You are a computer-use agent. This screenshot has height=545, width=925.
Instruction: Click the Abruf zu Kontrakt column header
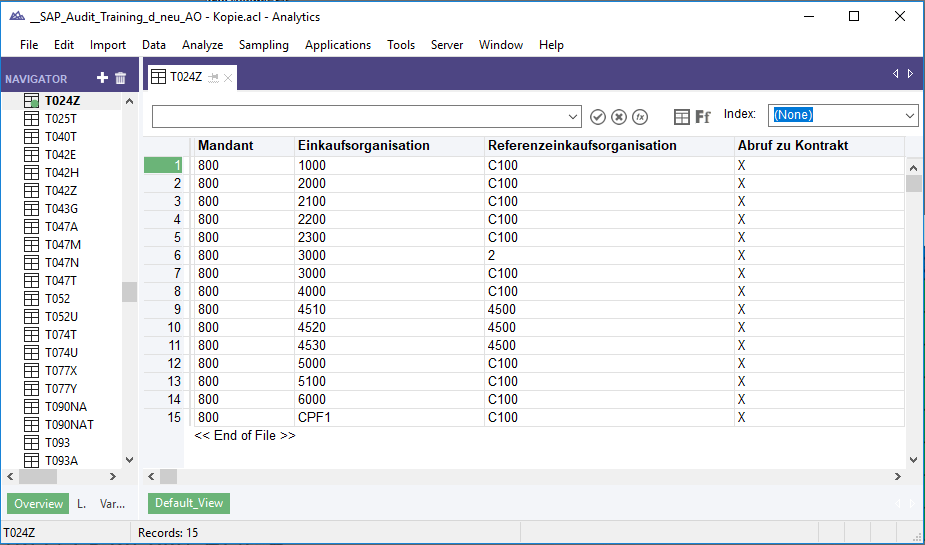(819, 146)
